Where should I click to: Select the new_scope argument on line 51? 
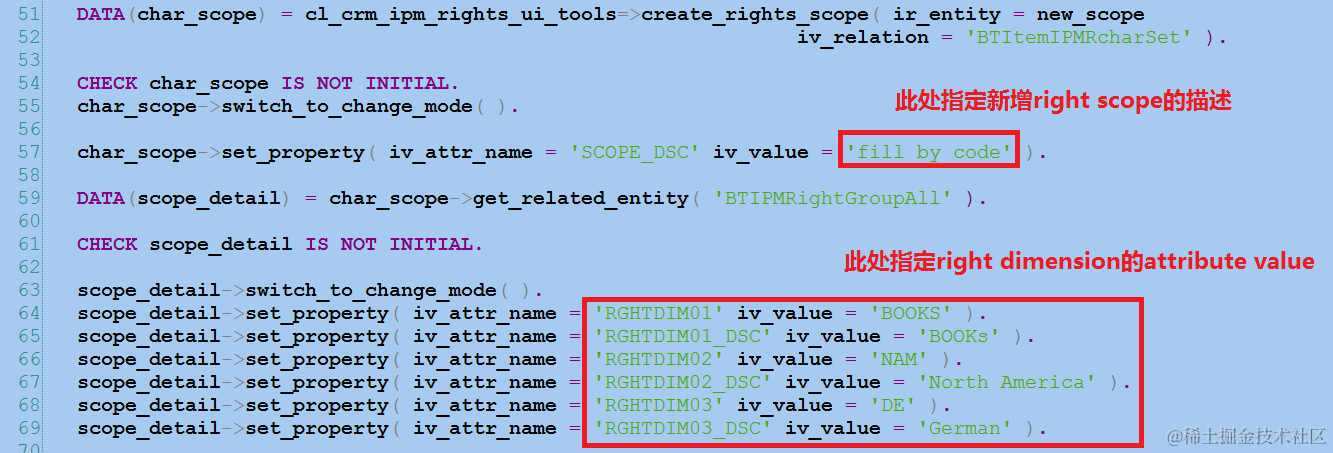tap(1090, 15)
